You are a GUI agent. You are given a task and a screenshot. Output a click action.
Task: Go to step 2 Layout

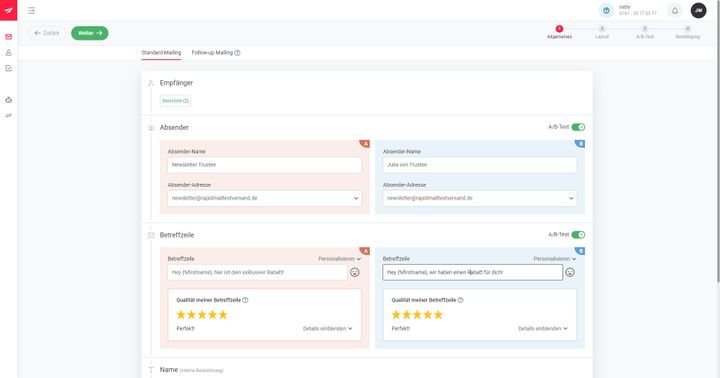pos(602,32)
